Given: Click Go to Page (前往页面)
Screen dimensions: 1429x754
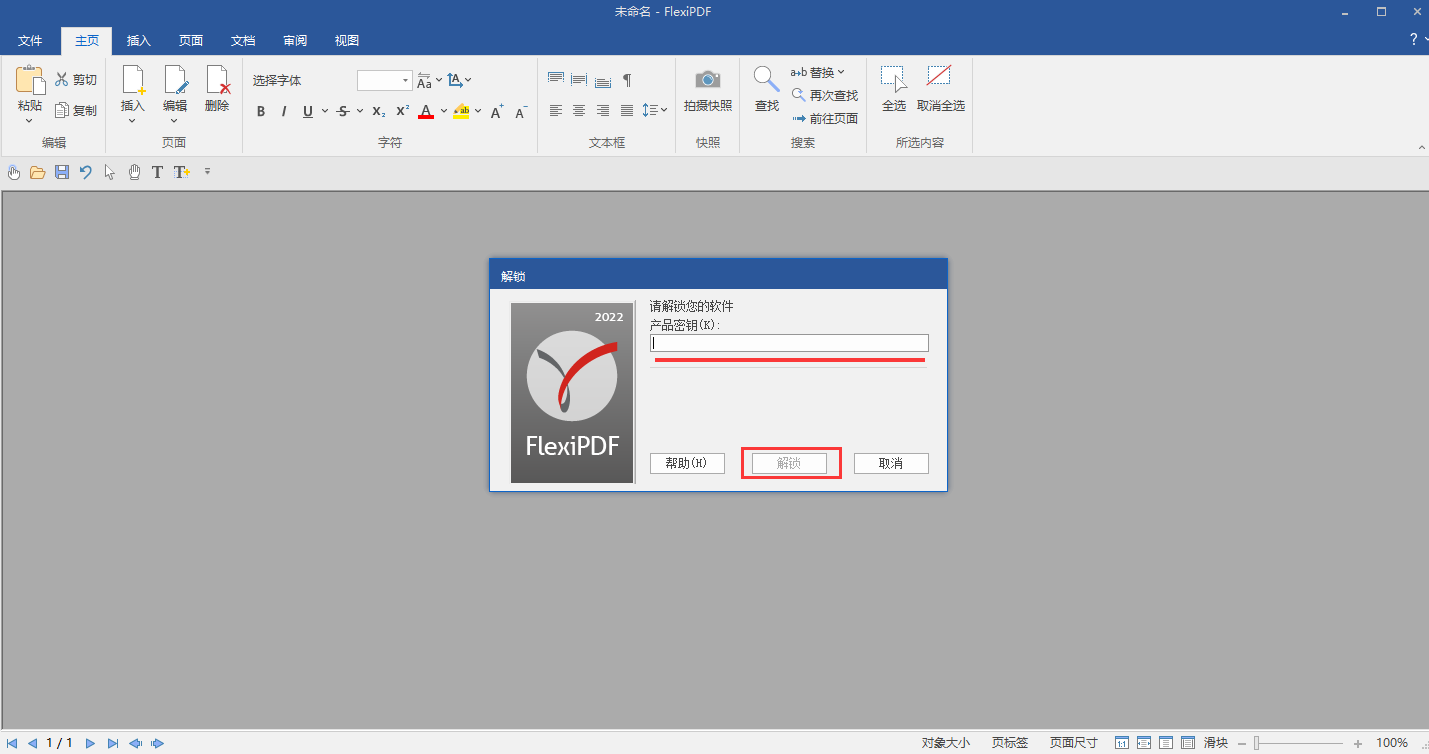Looking at the screenshot, I should tap(825, 118).
